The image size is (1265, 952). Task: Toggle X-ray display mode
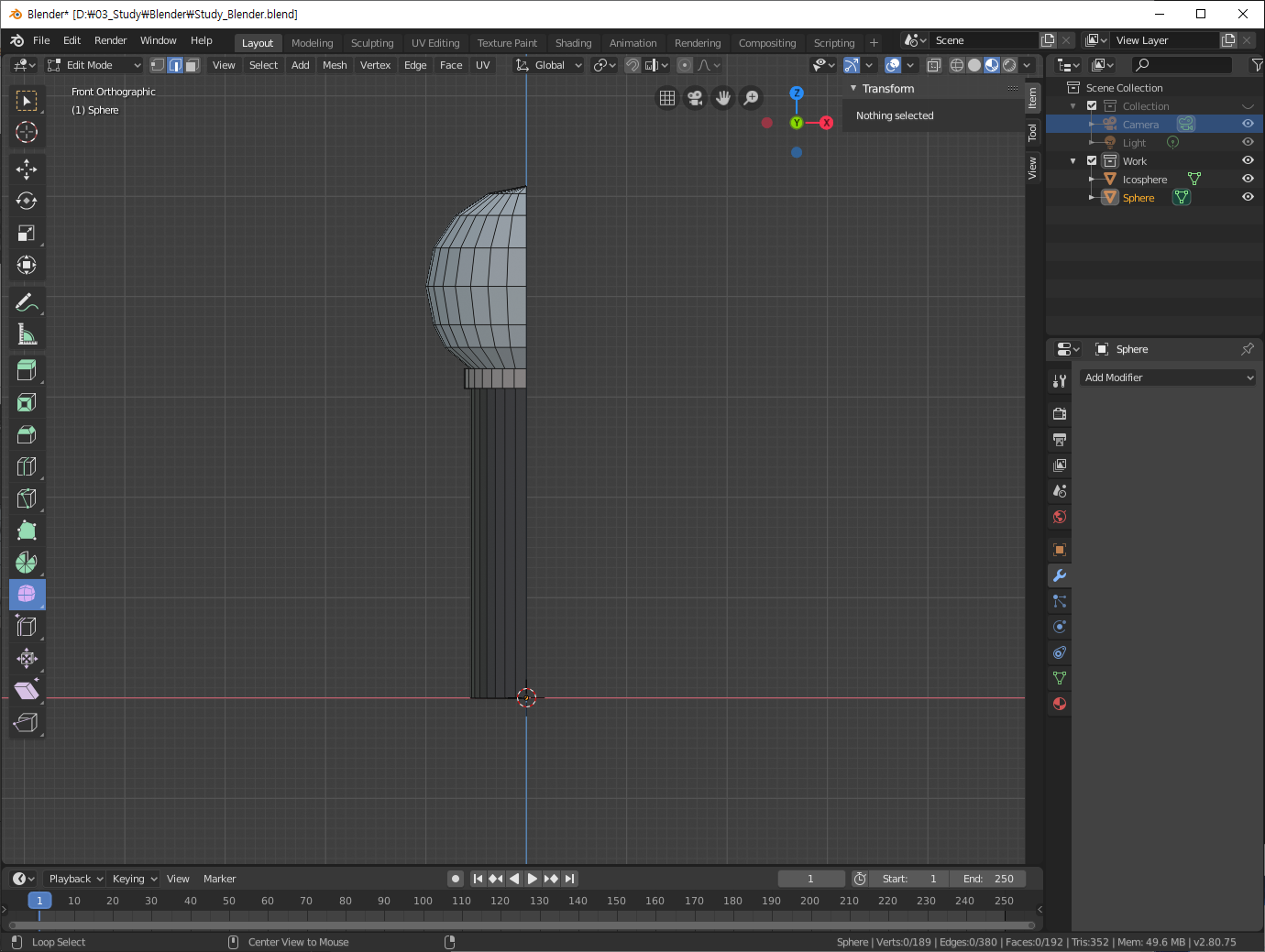coord(933,65)
